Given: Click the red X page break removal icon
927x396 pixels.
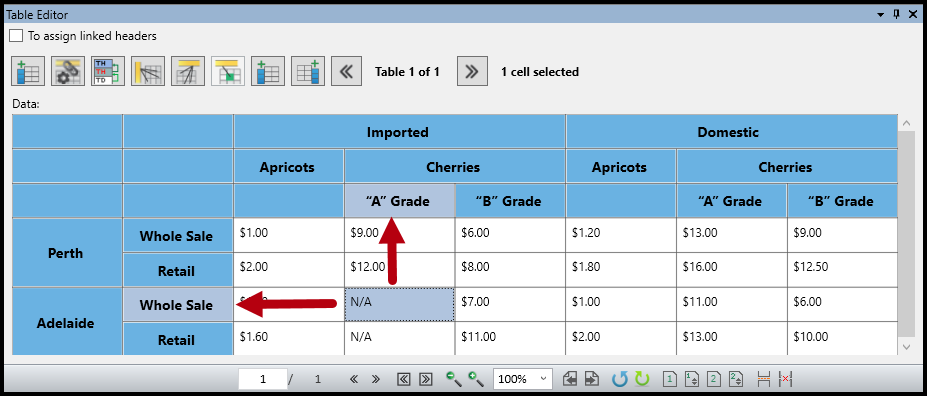Looking at the screenshot, I should 786,379.
